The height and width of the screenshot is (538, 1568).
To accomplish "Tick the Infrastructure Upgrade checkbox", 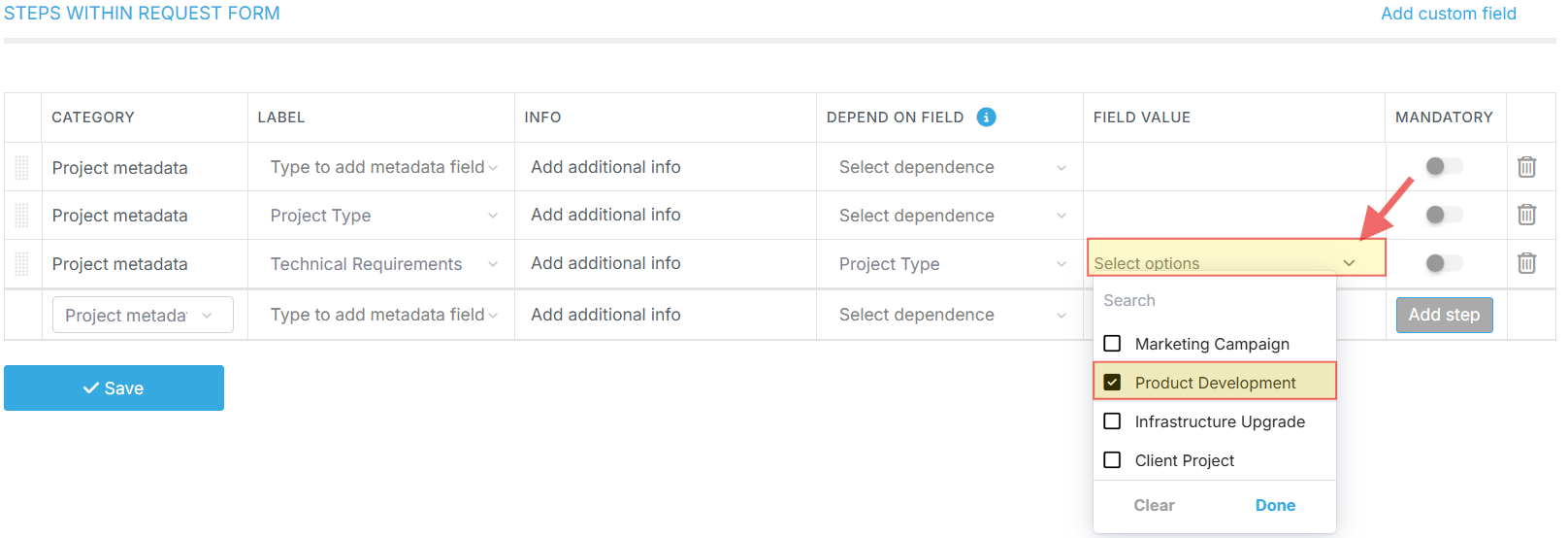I will 1113,421.
